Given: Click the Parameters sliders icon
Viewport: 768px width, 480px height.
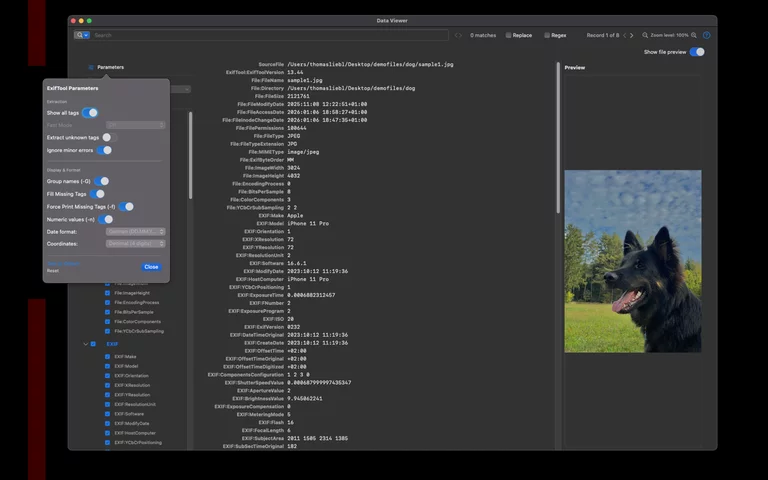Looking at the screenshot, I should (90, 67).
